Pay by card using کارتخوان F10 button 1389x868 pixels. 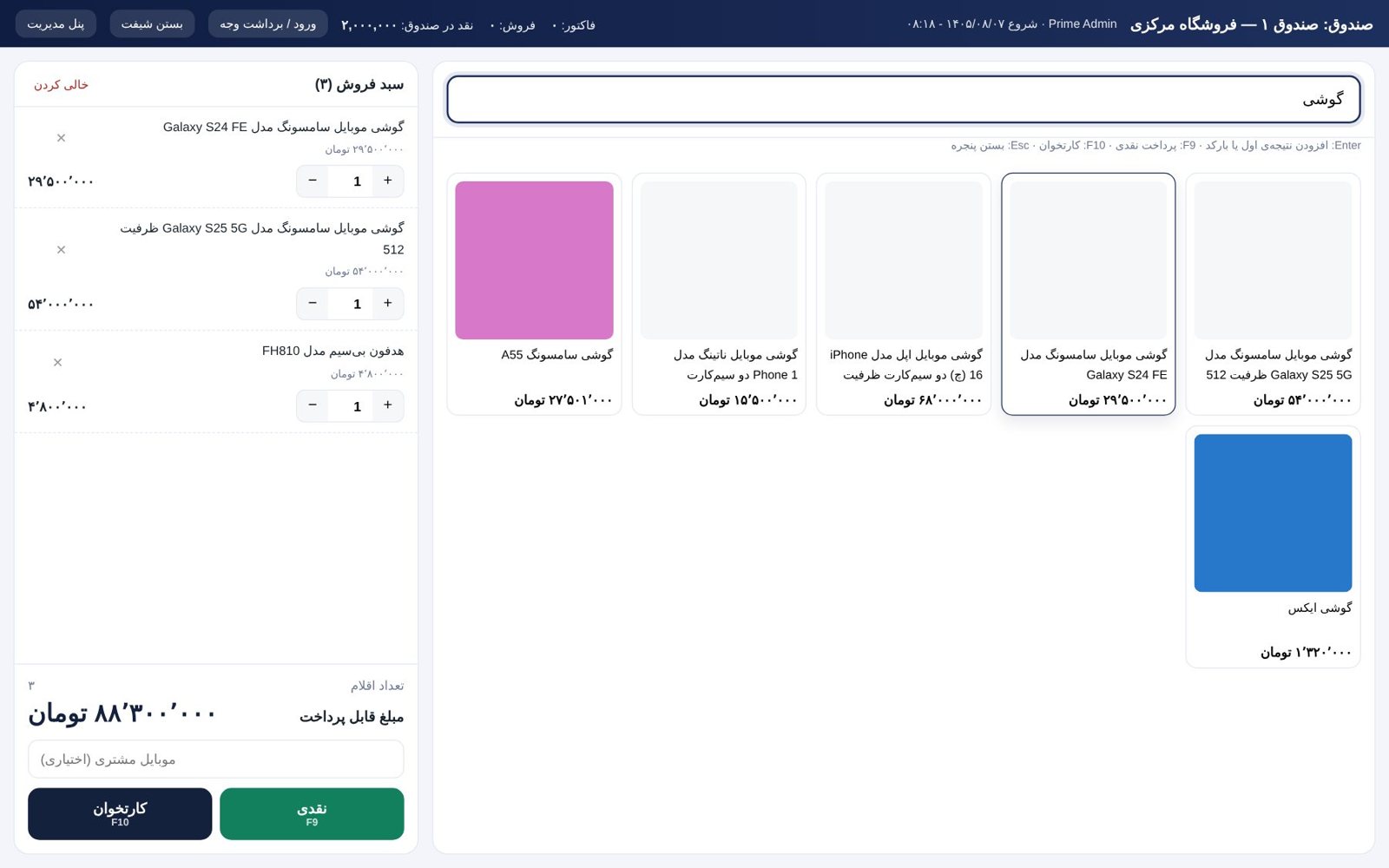pyautogui.click(x=120, y=813)
